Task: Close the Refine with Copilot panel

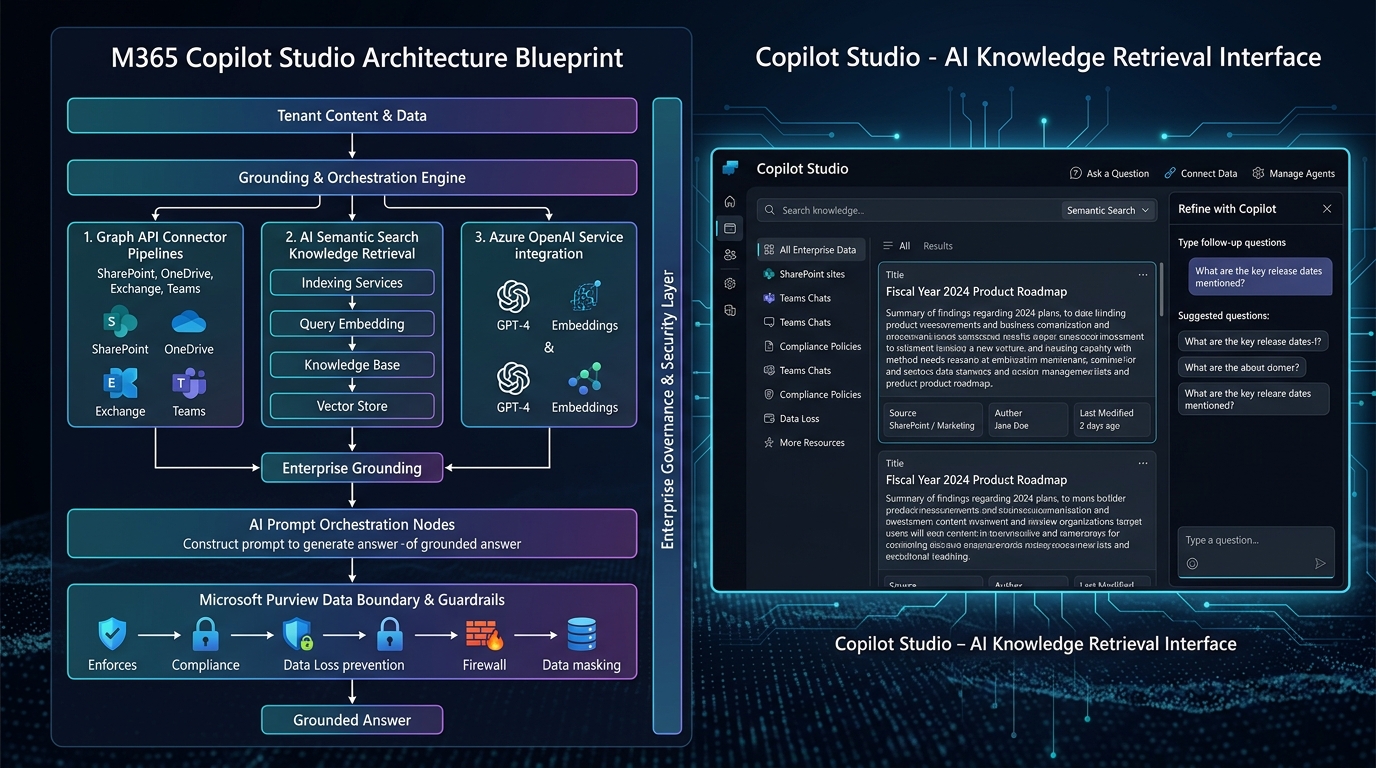Action: [x=1327, y=209]
